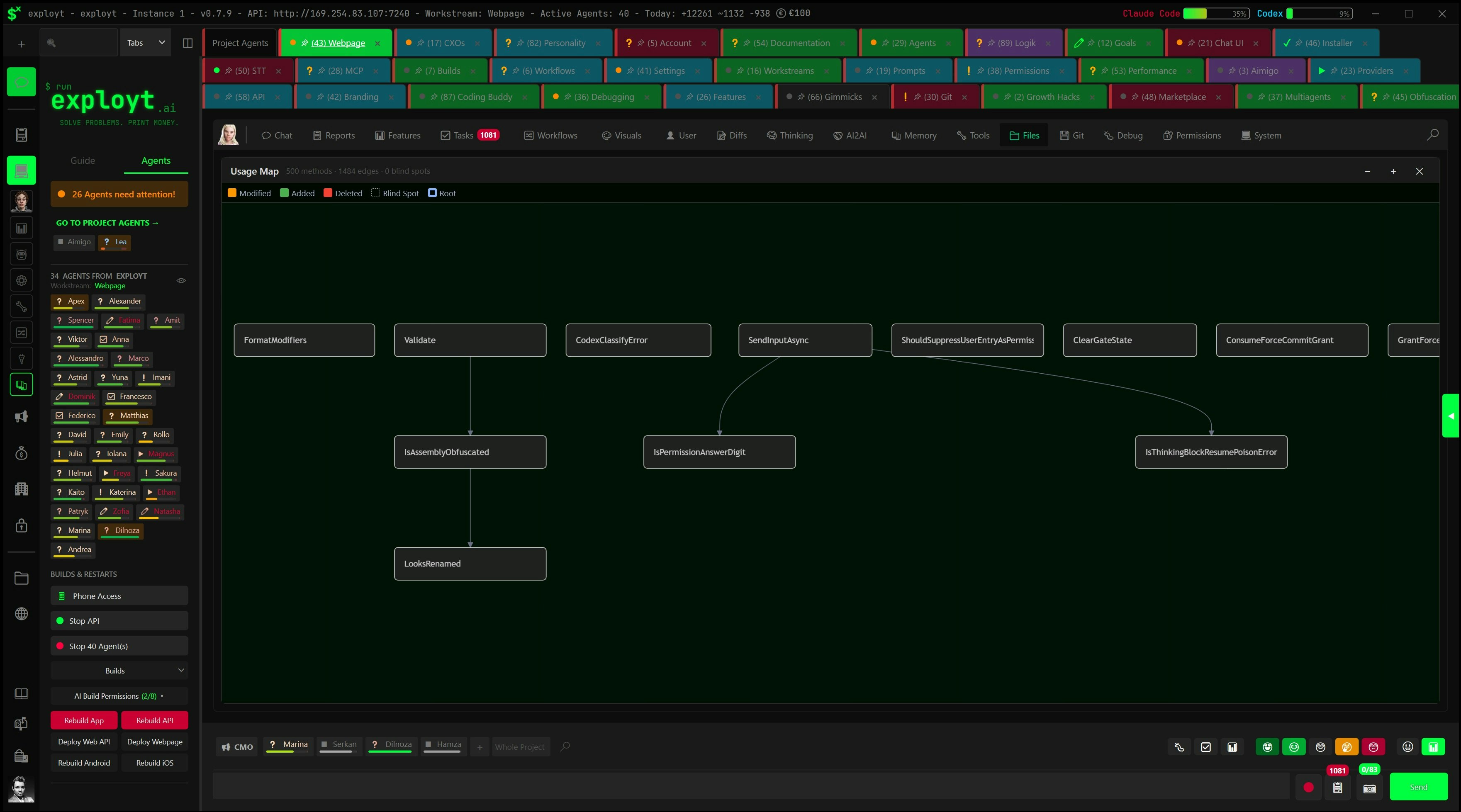
Task: Switch to the Chat tab
Action: click(277, 135)
